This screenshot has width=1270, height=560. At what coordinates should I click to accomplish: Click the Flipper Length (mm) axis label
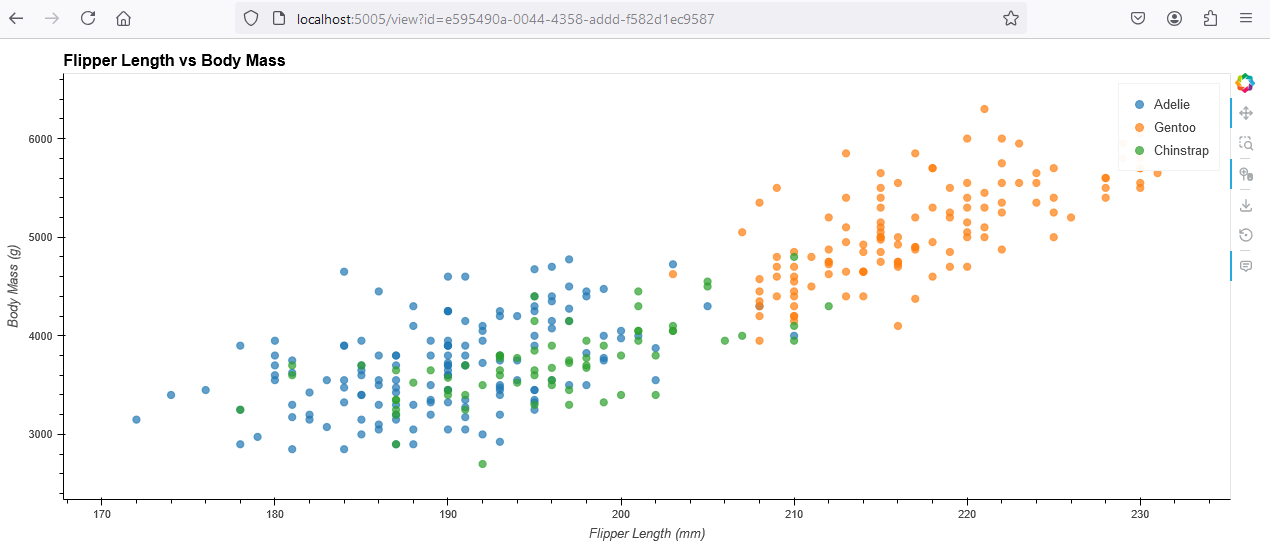pyautogui.click(x=647, y=533)
